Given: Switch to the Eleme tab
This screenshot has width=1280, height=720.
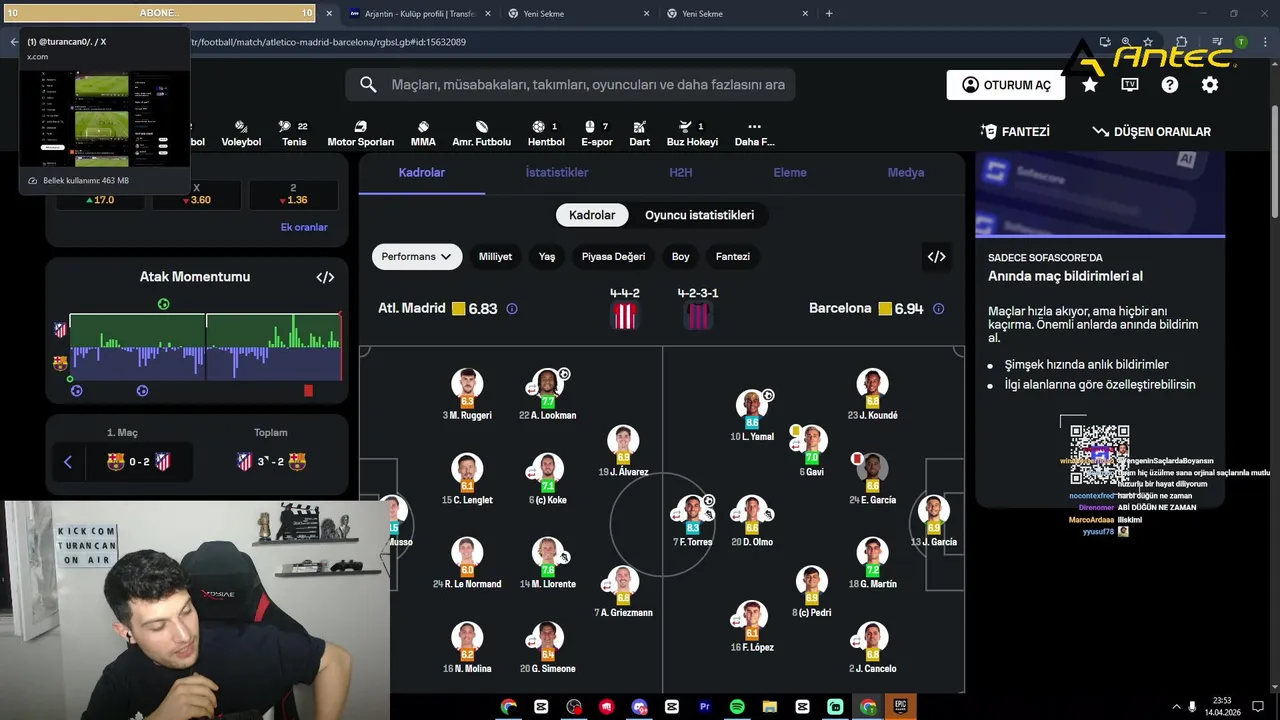Looking at the screenshot, I should 790,173.
